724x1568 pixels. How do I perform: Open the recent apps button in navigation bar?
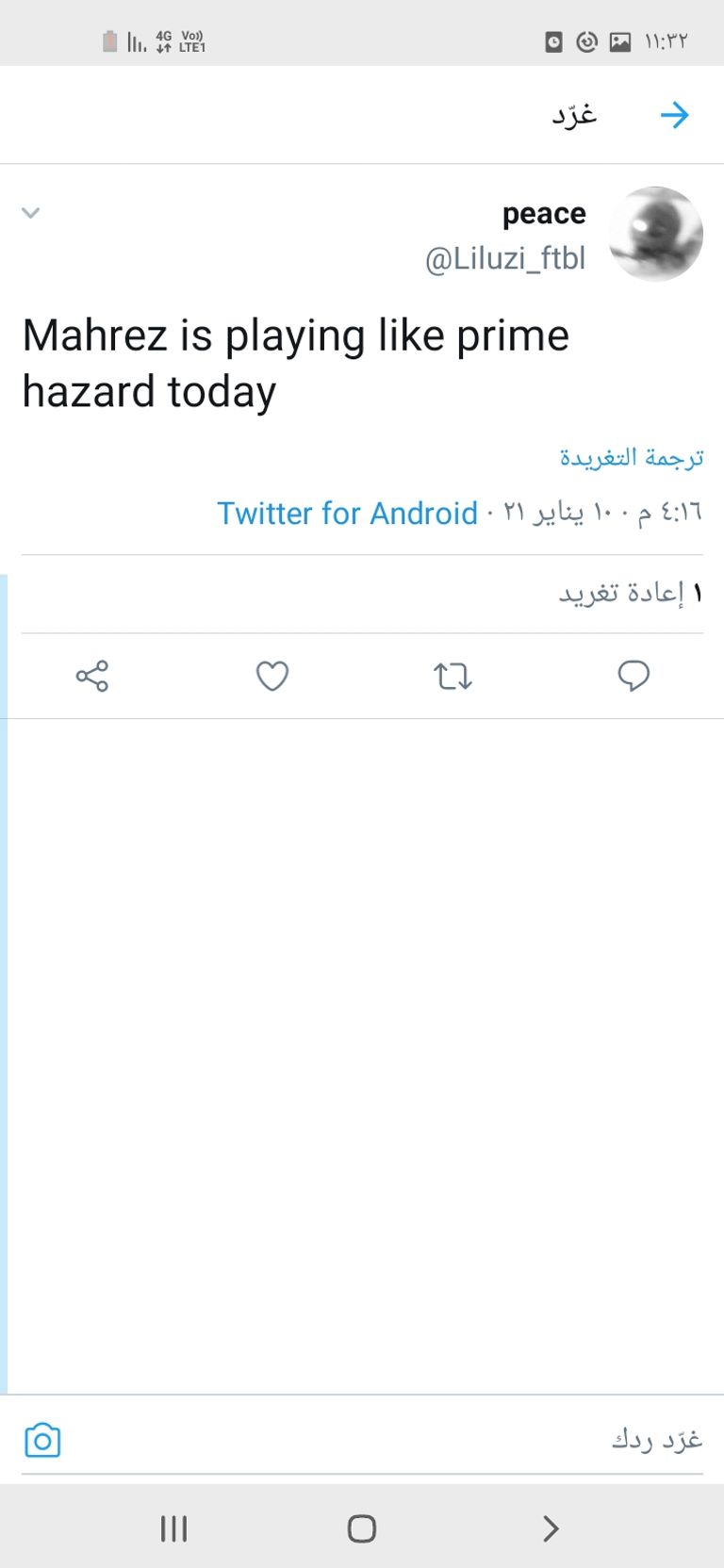coord(173,1528)
